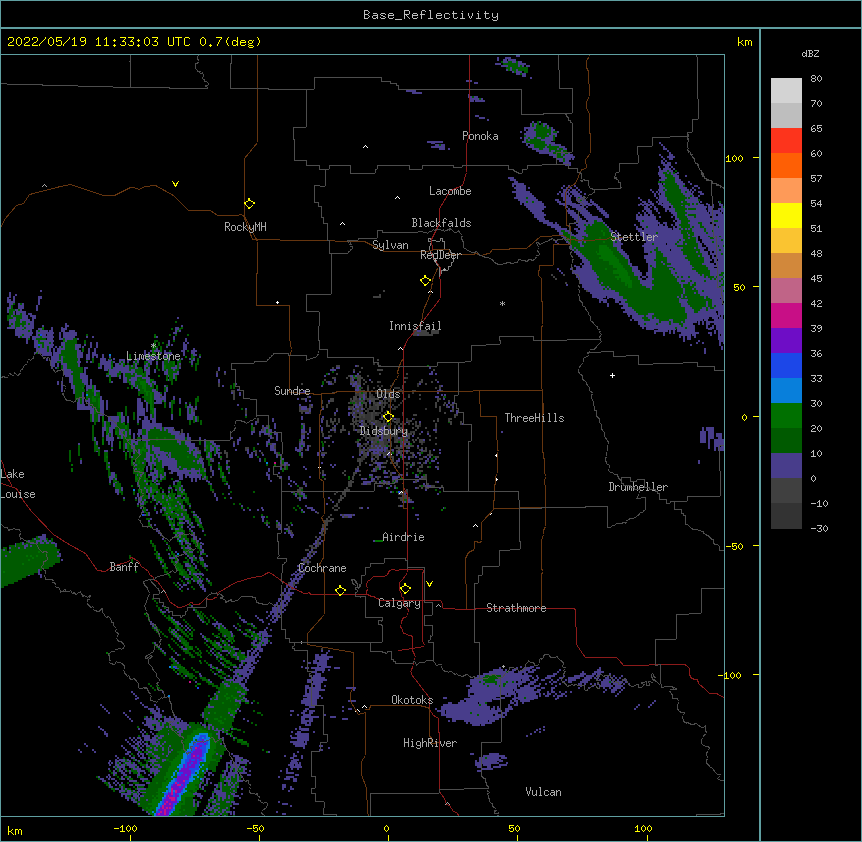The width and height of the screenshot is (862, 842).
Task: Click the km unit label on horizontal axis
Action: pyautogui.click(x=15, y=830)
